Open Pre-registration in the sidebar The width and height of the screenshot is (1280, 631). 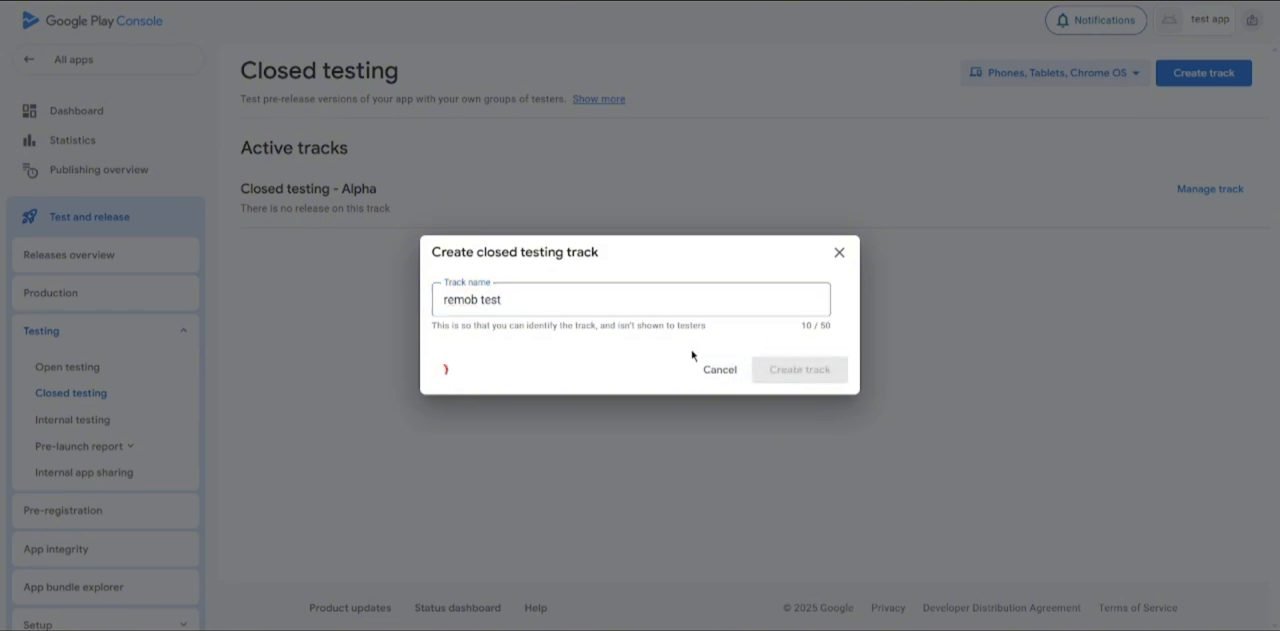105,511
